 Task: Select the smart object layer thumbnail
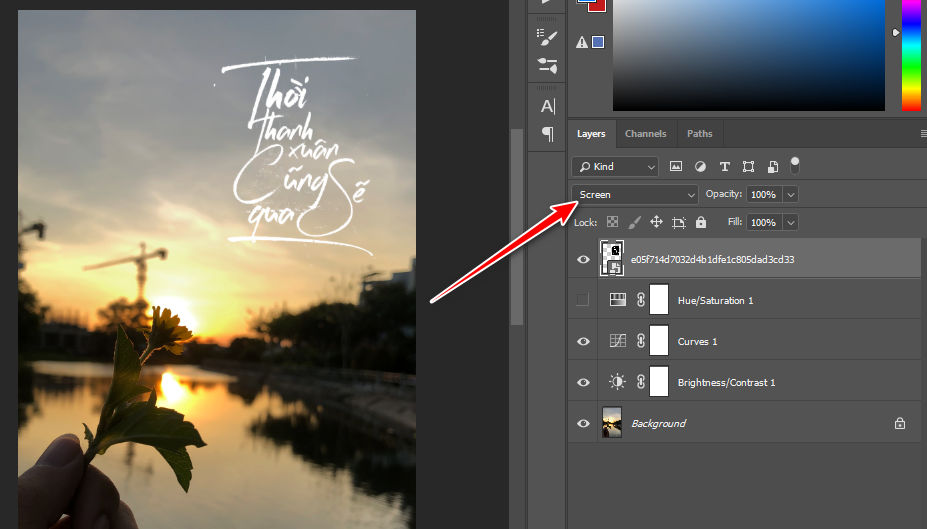click(612, 258)
